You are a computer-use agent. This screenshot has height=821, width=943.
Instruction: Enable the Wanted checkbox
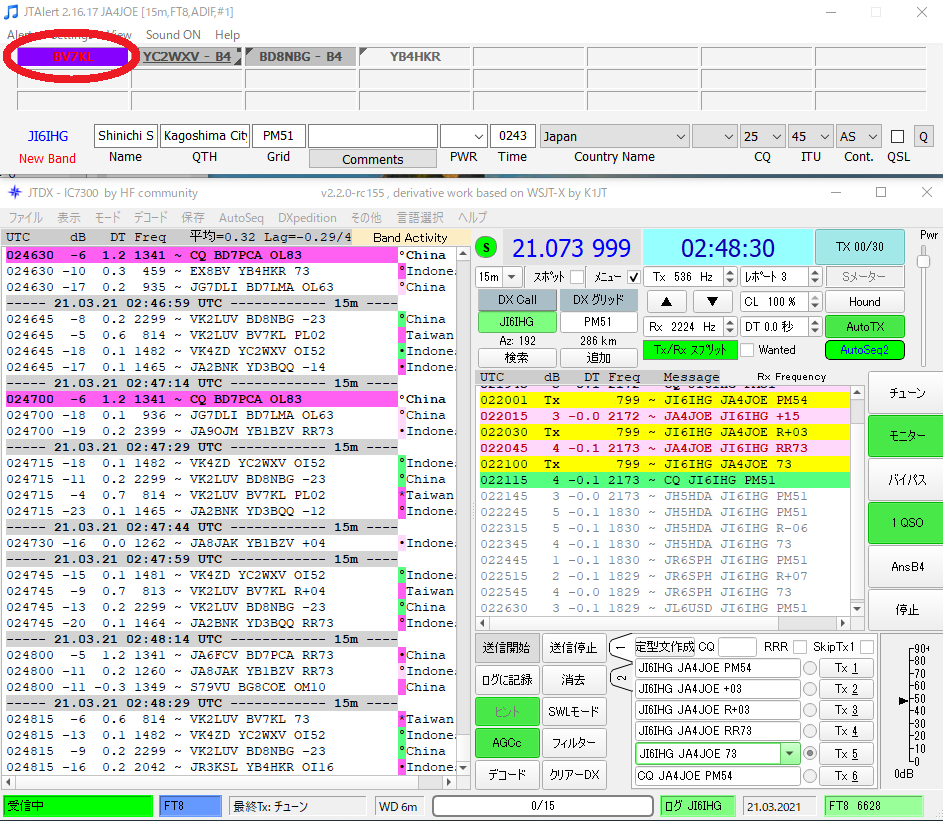click(747, 349)
